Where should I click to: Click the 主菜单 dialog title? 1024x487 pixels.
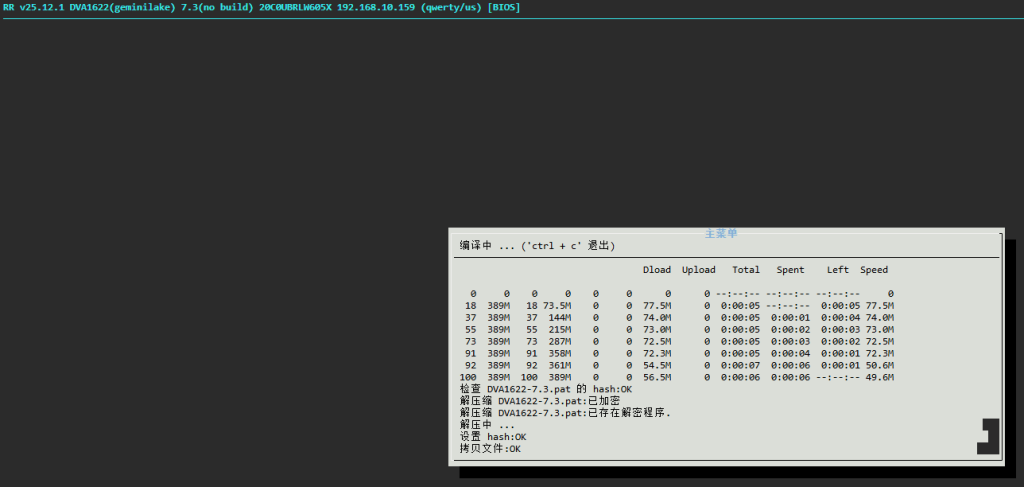tap(720, 233)
